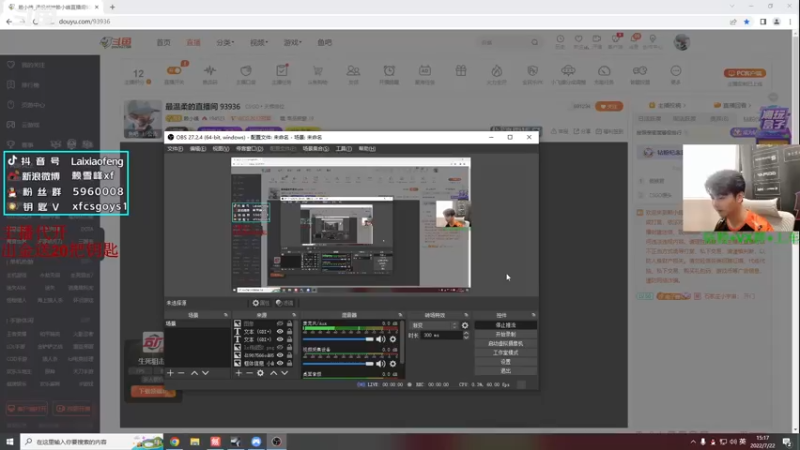The width and height of the screenshot is (800, 450).
Task: Remove the selected scene with the minus icon
Action: coord(181,373)
